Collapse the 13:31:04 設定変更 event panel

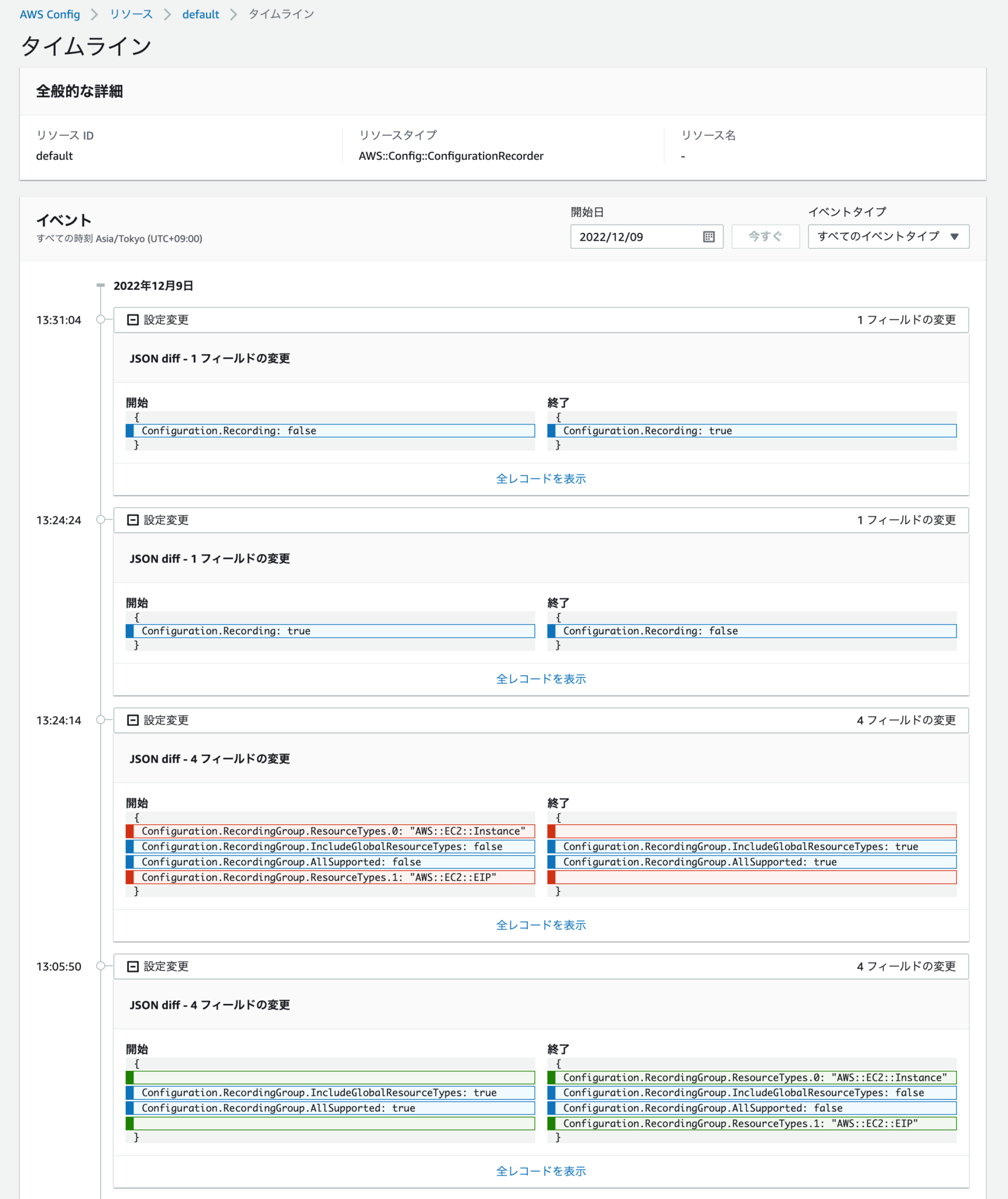click(x=132, y=320)
